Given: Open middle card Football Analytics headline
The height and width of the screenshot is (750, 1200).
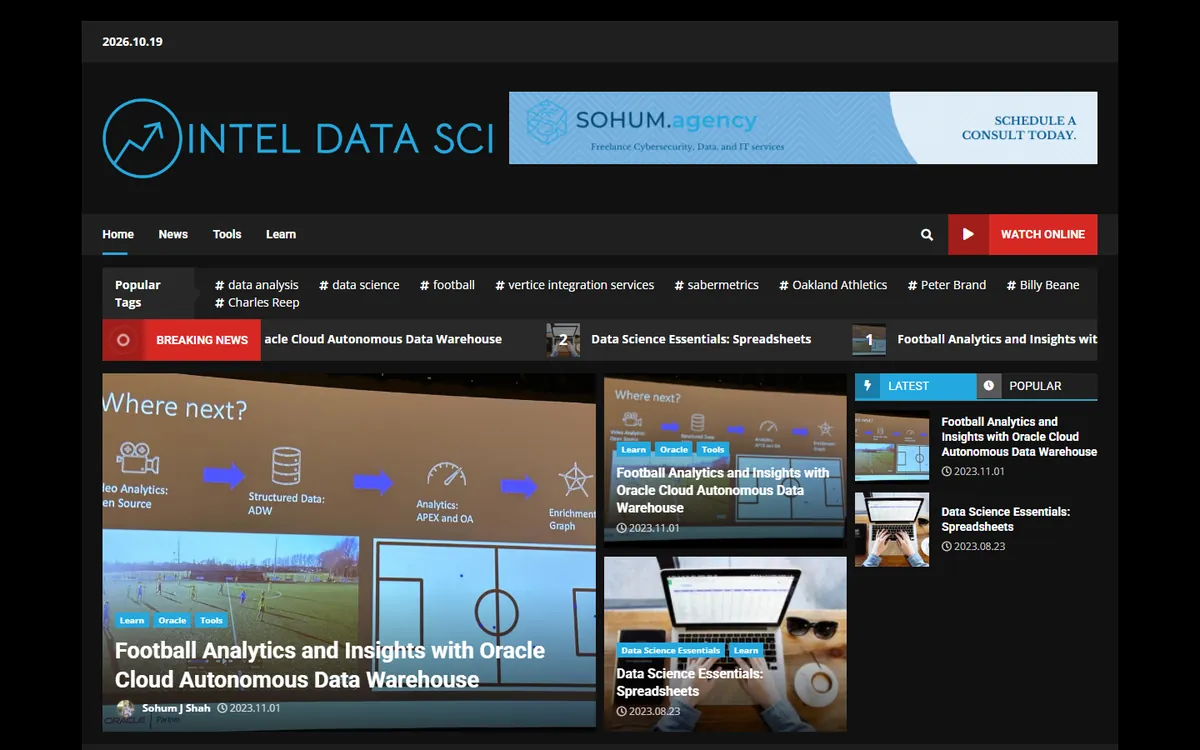Looking at the screenshot, I should click(x=723, y=490).
